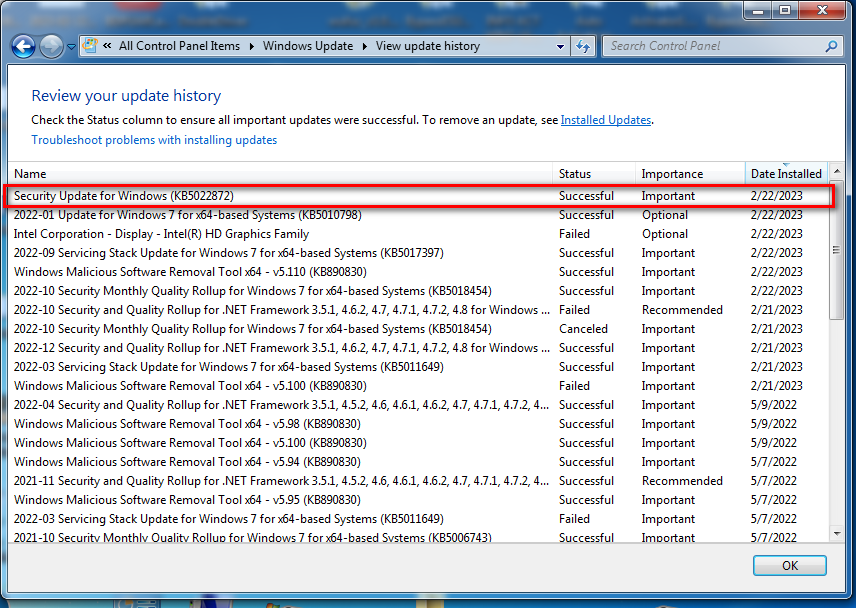Click the Back navigation arrow
The image size is (856, 608).
tap(23, 47)
